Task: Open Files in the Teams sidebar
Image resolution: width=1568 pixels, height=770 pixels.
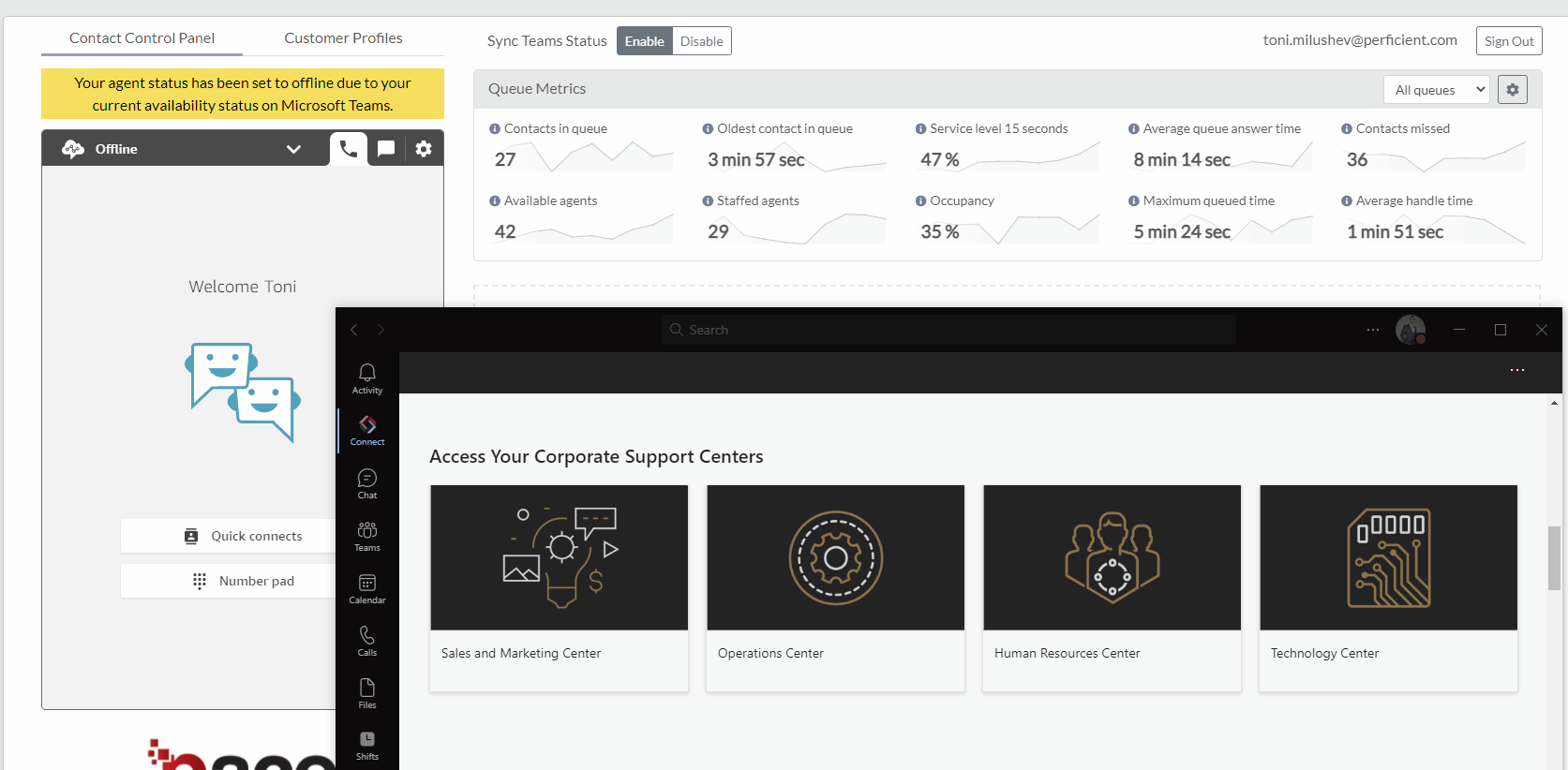Action: tap(367, 693)
